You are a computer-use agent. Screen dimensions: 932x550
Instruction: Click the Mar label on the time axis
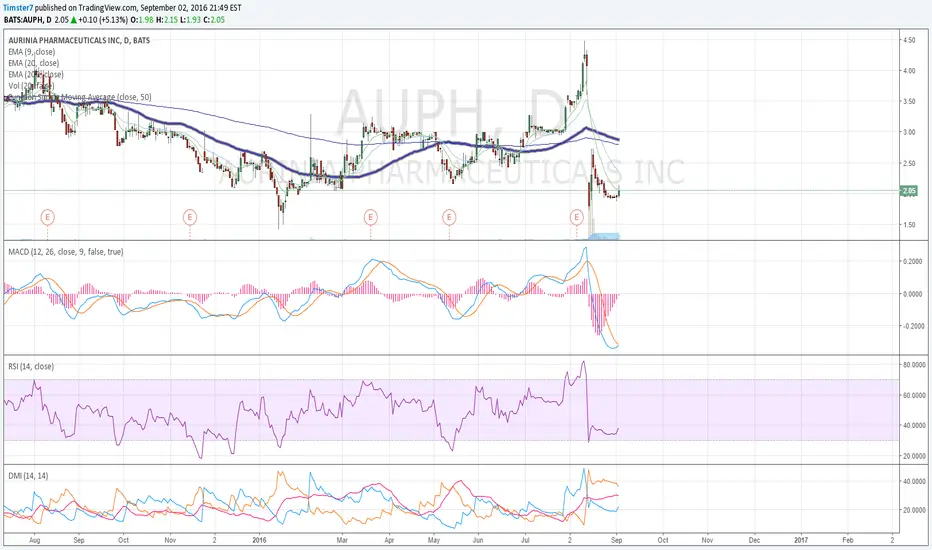[342, 540]
